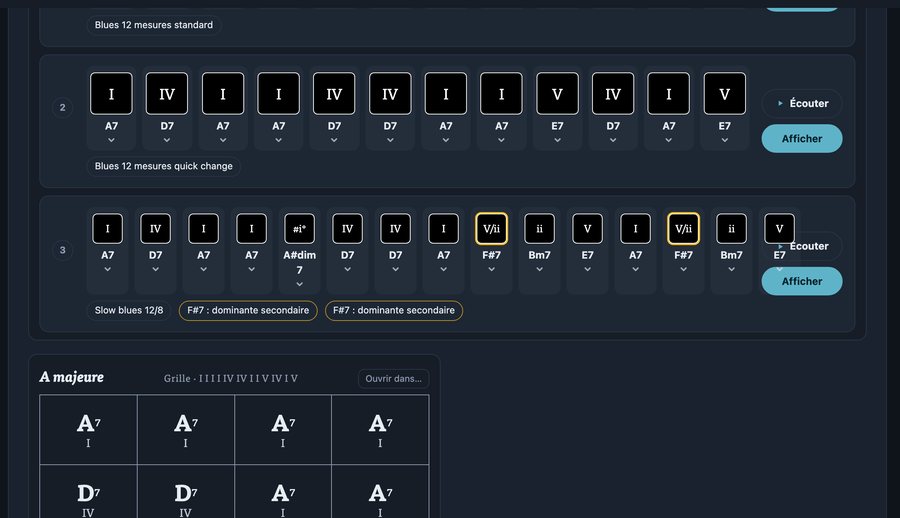Screen dimensions: 900x518
Task: Expand chevron below D7 between E7 and A7
Action: [x=613, y=140]
